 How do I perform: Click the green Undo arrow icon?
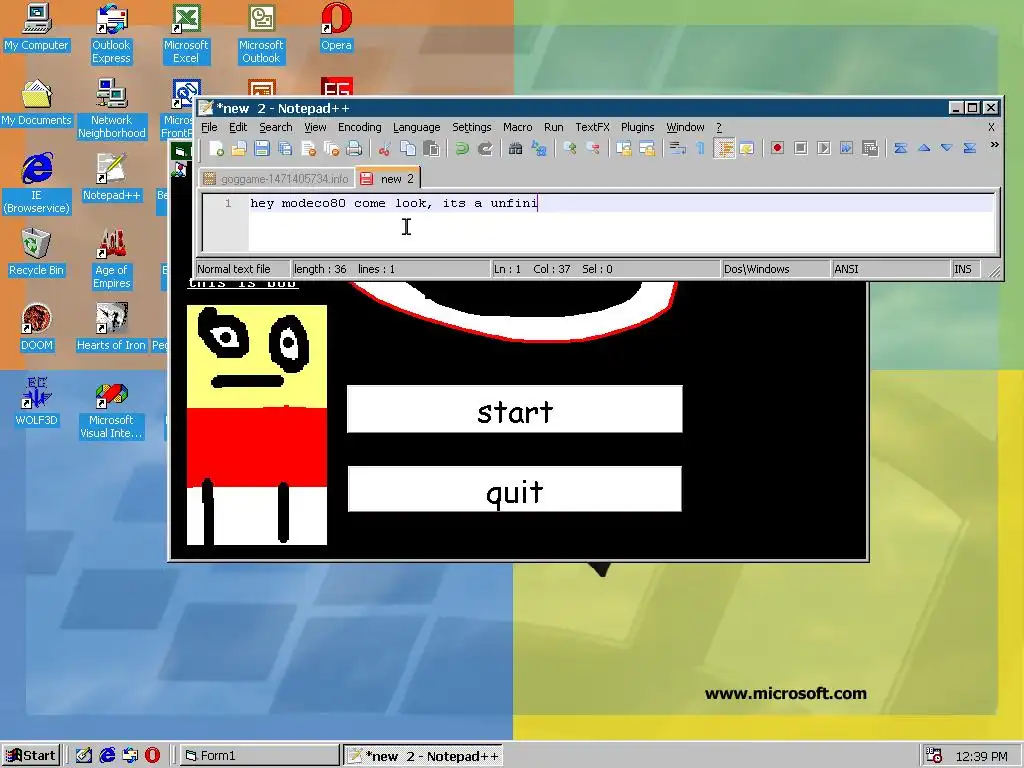pos(462,148)
